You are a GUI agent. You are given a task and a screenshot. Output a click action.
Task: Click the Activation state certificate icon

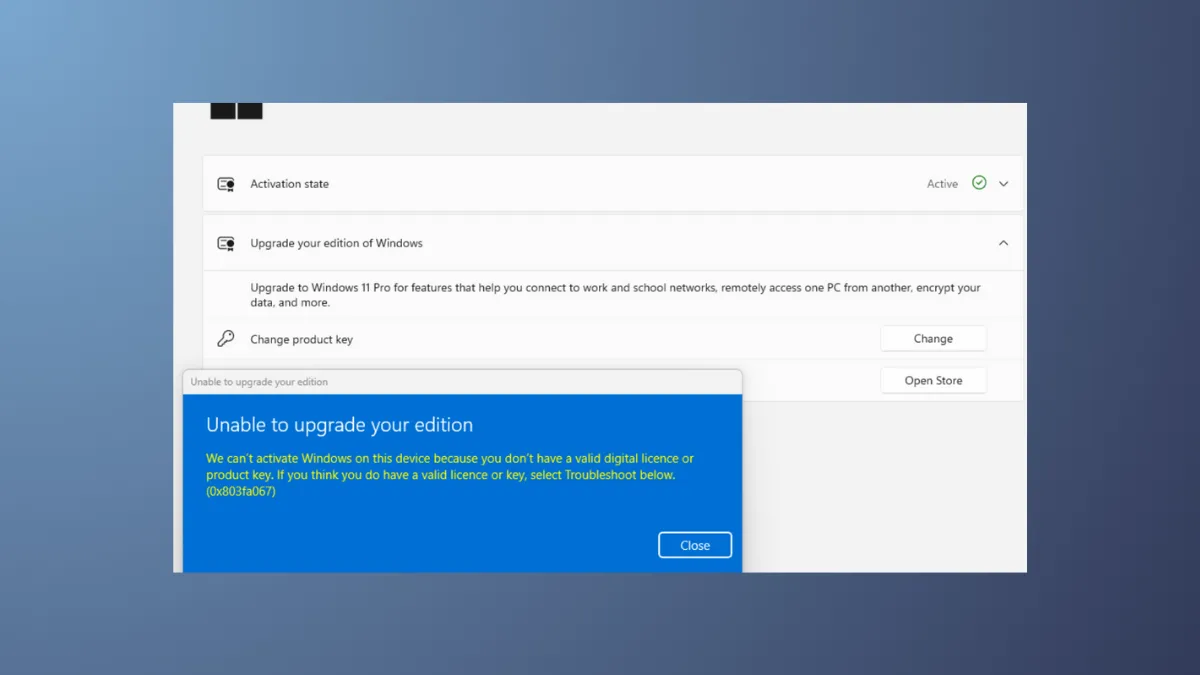click(226, 184)
